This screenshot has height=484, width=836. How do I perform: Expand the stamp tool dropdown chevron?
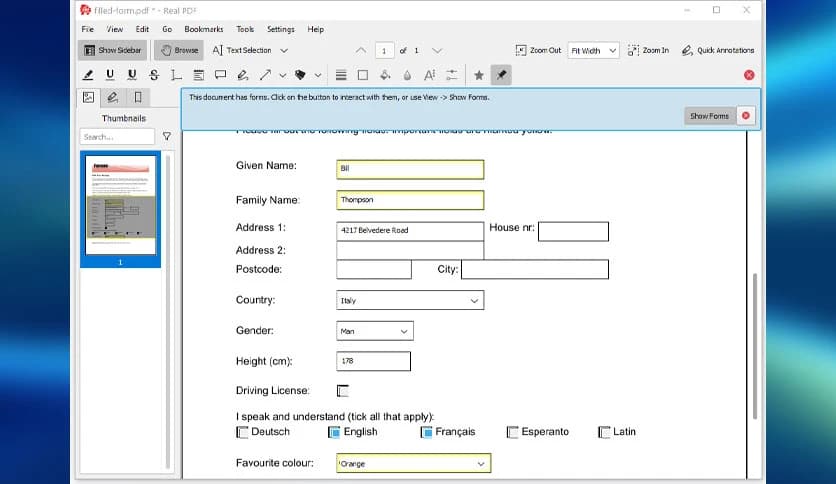pos(318,76)
